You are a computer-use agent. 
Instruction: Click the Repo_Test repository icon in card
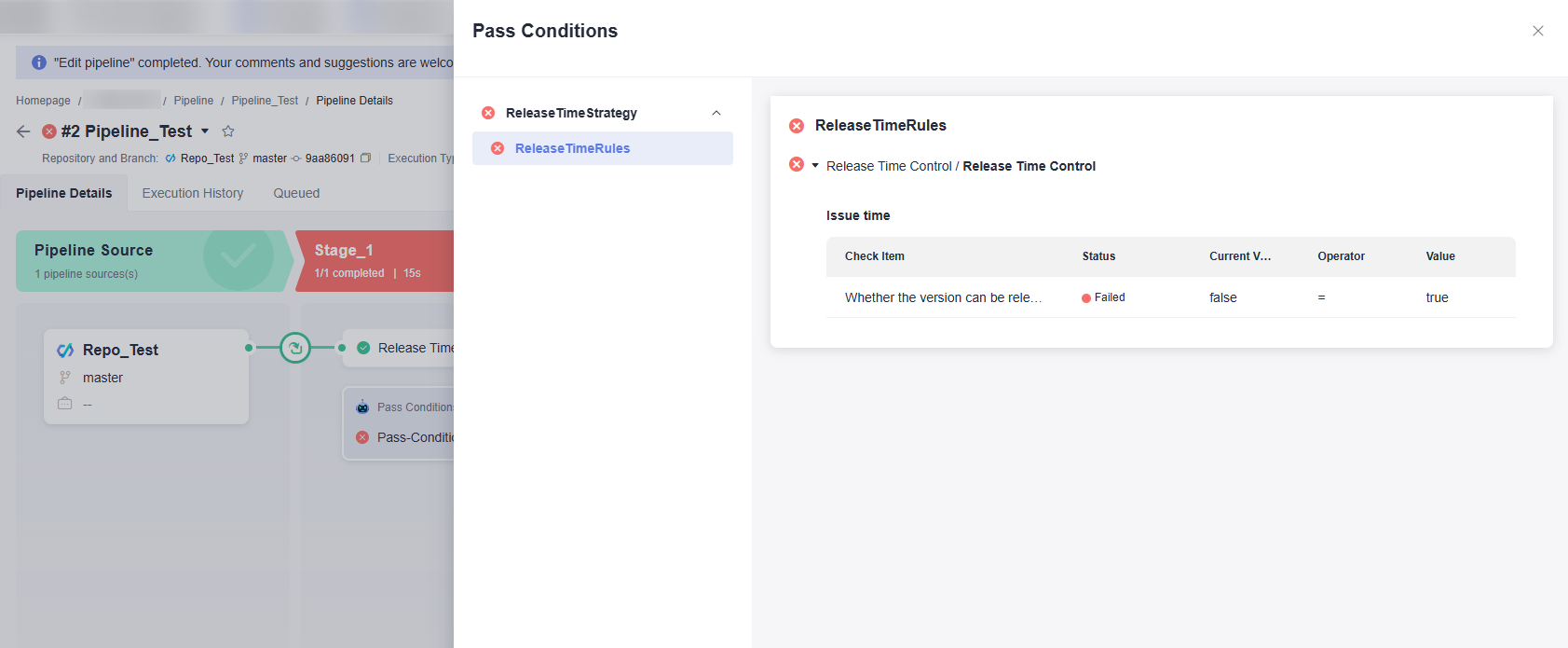(65, 351)
